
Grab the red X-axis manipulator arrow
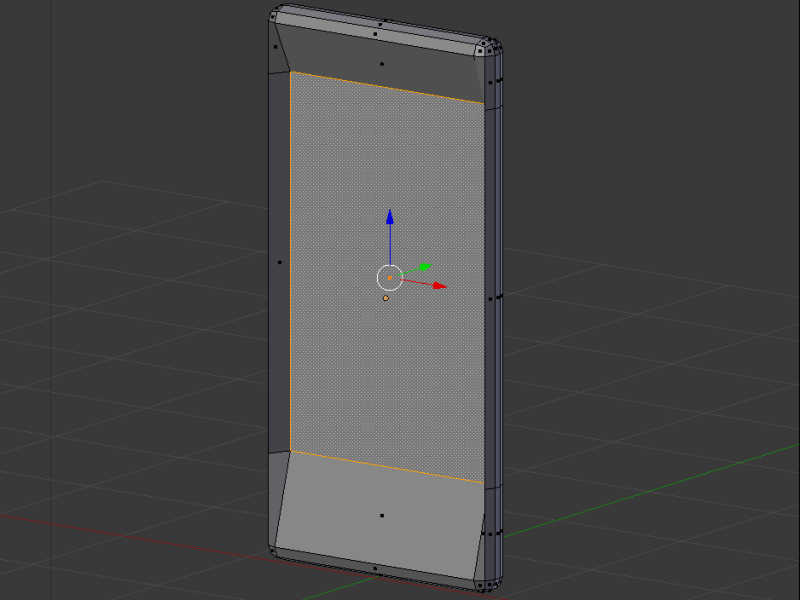click(x=439, y=286)
